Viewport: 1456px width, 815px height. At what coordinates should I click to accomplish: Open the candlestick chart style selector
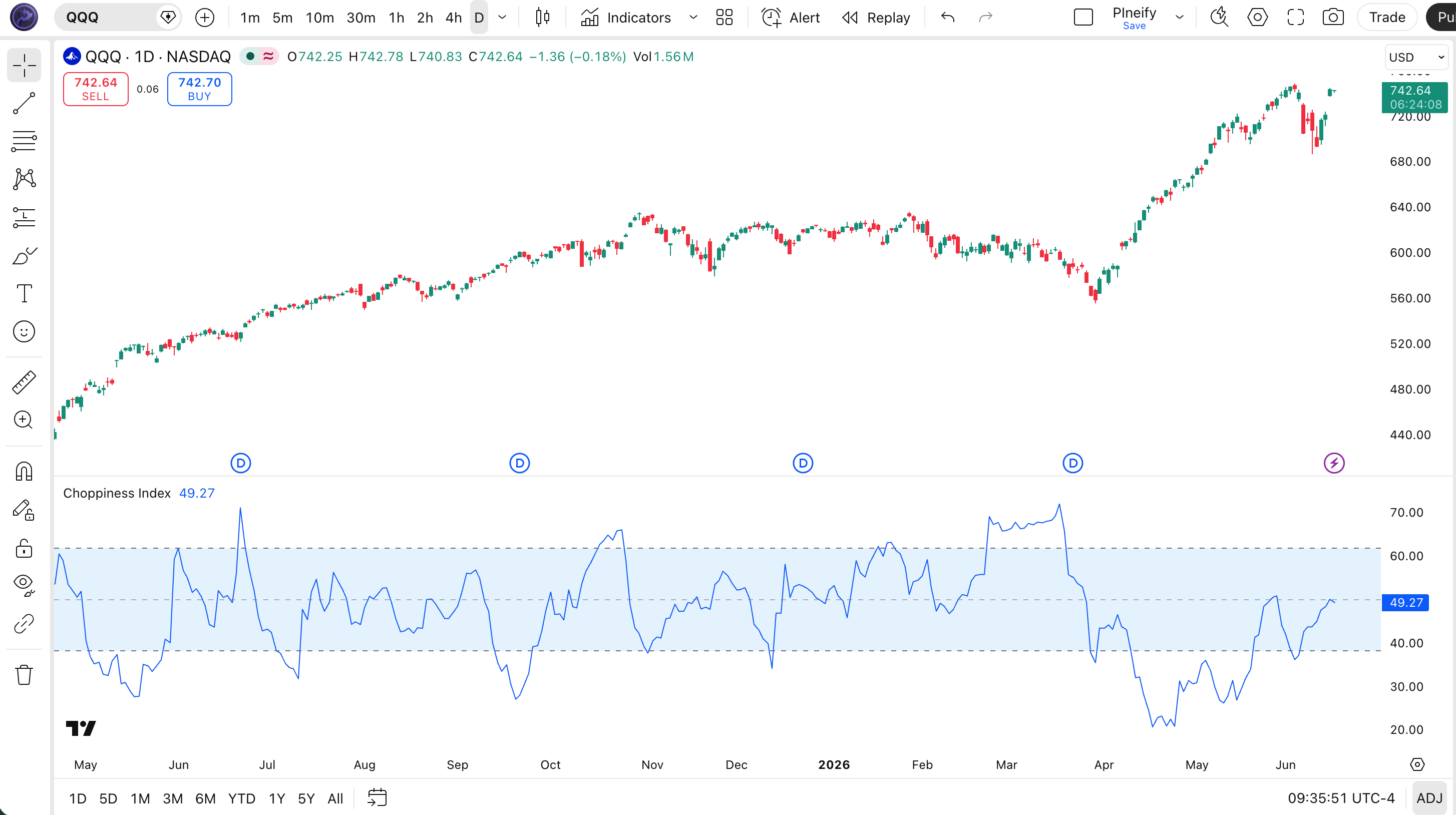pos(542,18)
